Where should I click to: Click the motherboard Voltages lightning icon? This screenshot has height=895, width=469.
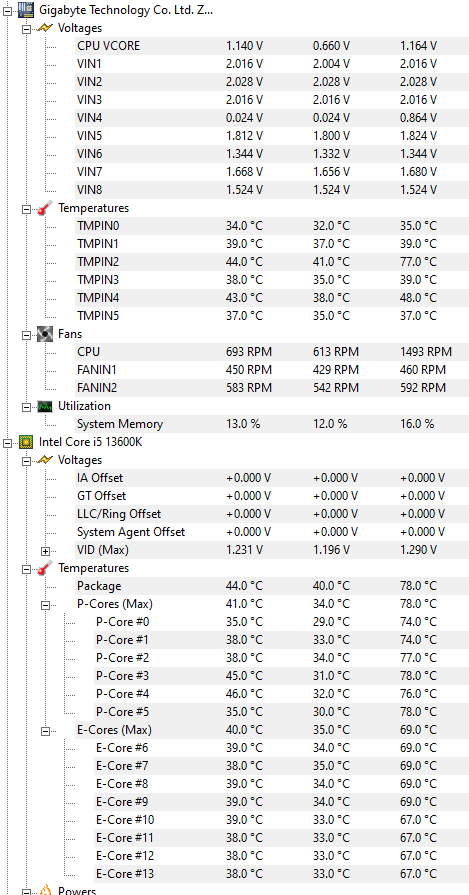pyautogui.click(x=45, y=27)
